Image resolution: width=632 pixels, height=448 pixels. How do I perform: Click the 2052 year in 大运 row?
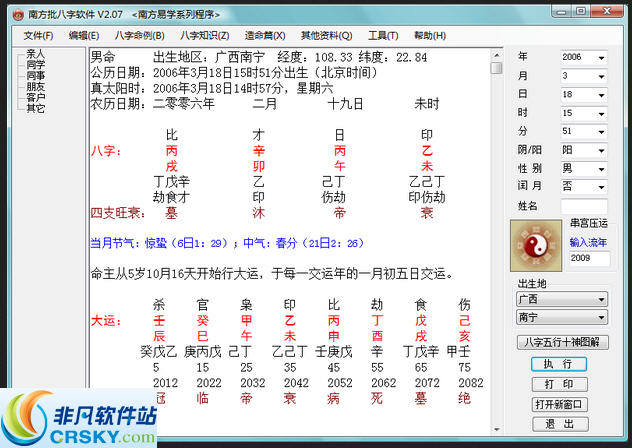(340, 383)
